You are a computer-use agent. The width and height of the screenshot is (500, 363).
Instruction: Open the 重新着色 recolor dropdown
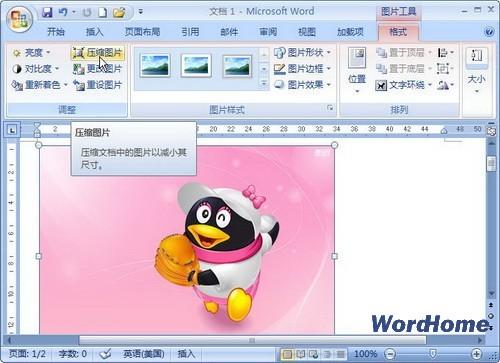39,85
